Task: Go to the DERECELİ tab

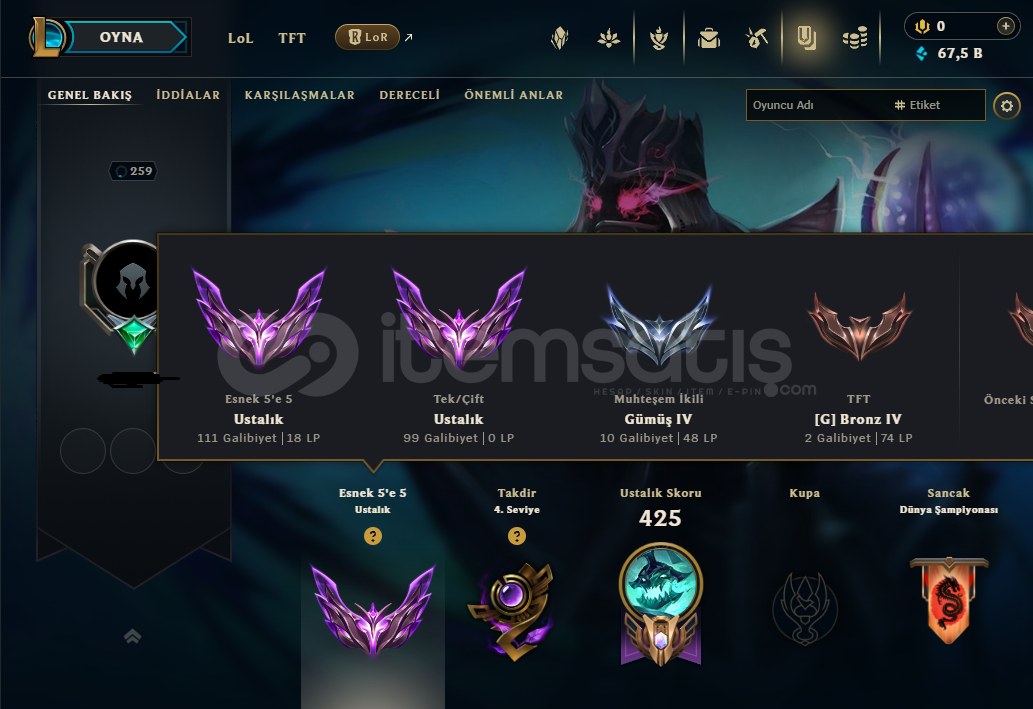Action: point(409,95)
